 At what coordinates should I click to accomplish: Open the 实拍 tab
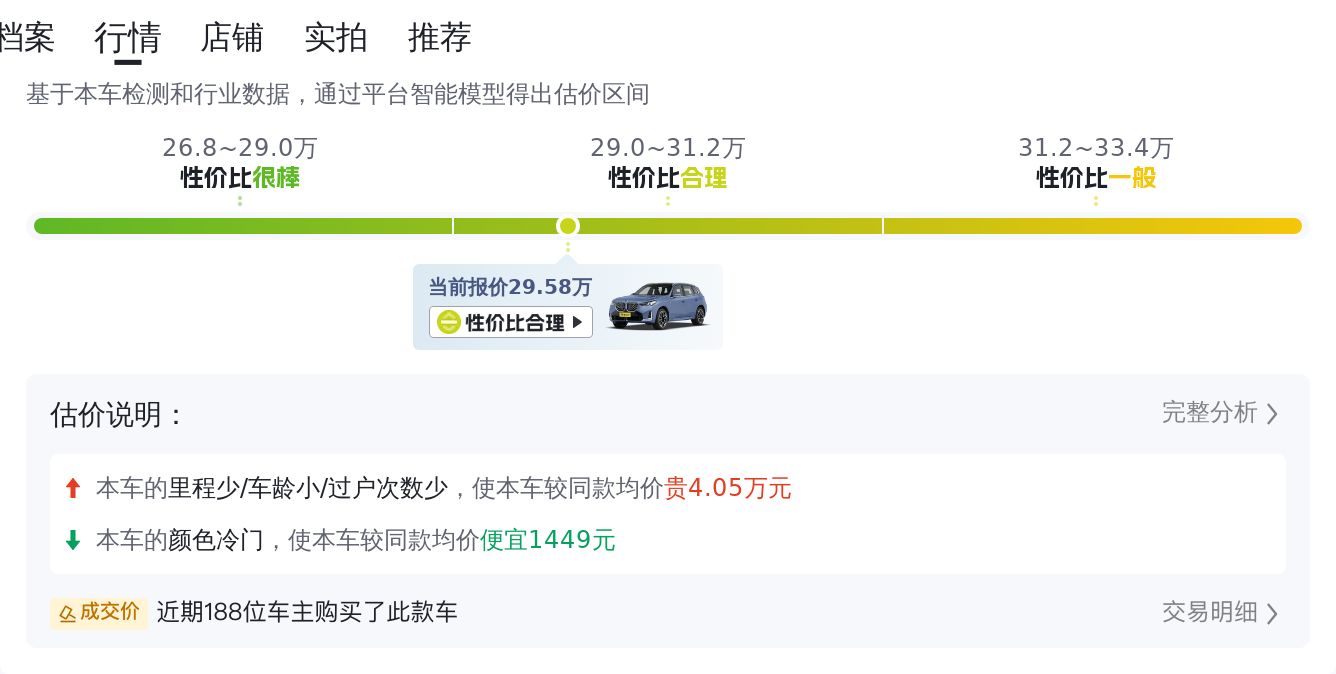click(x=336, y=38)
